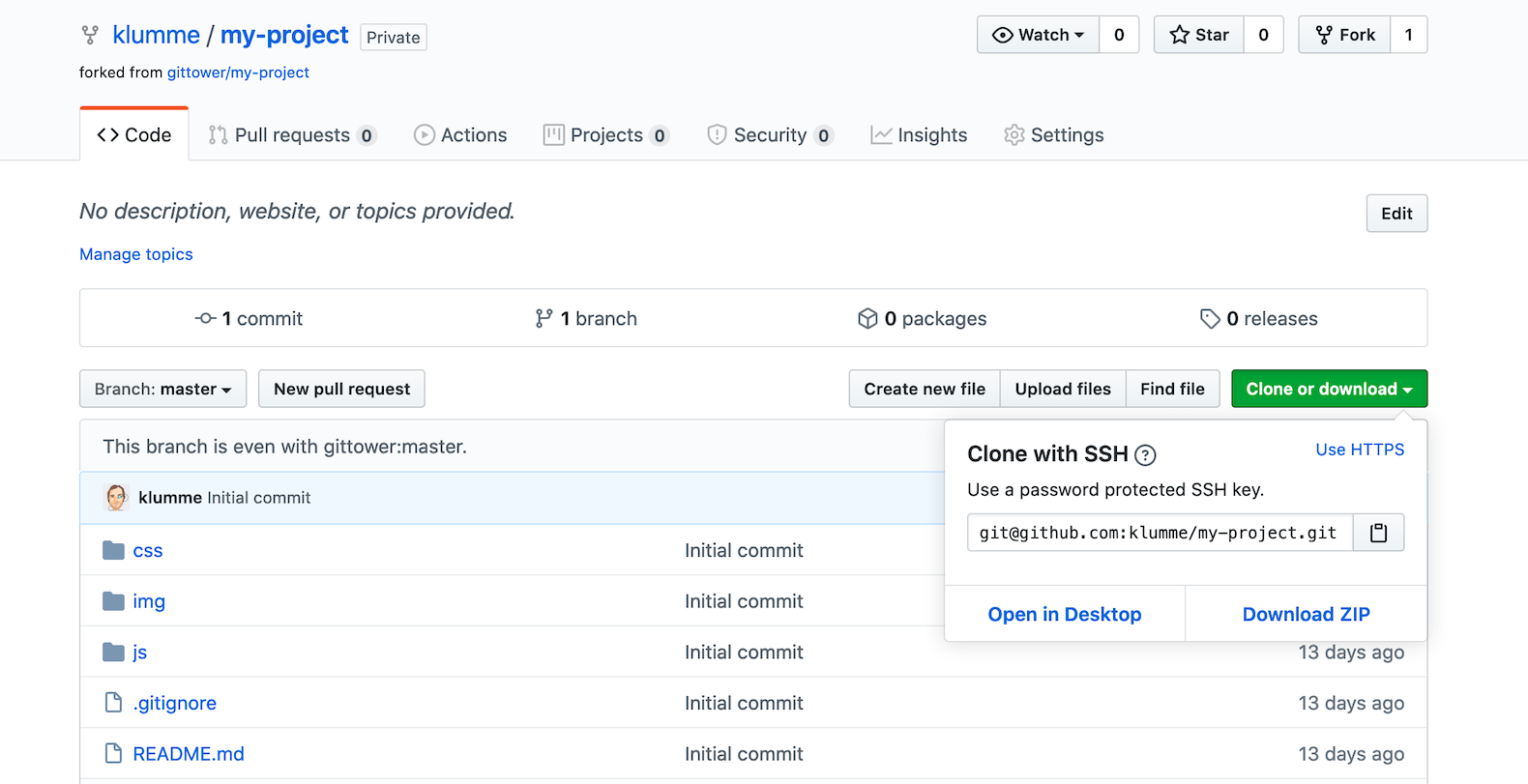Expand the Branch: master selector
Image resolution: width=1528 pixels, height=784 pixels.
[x=162, y=389]
